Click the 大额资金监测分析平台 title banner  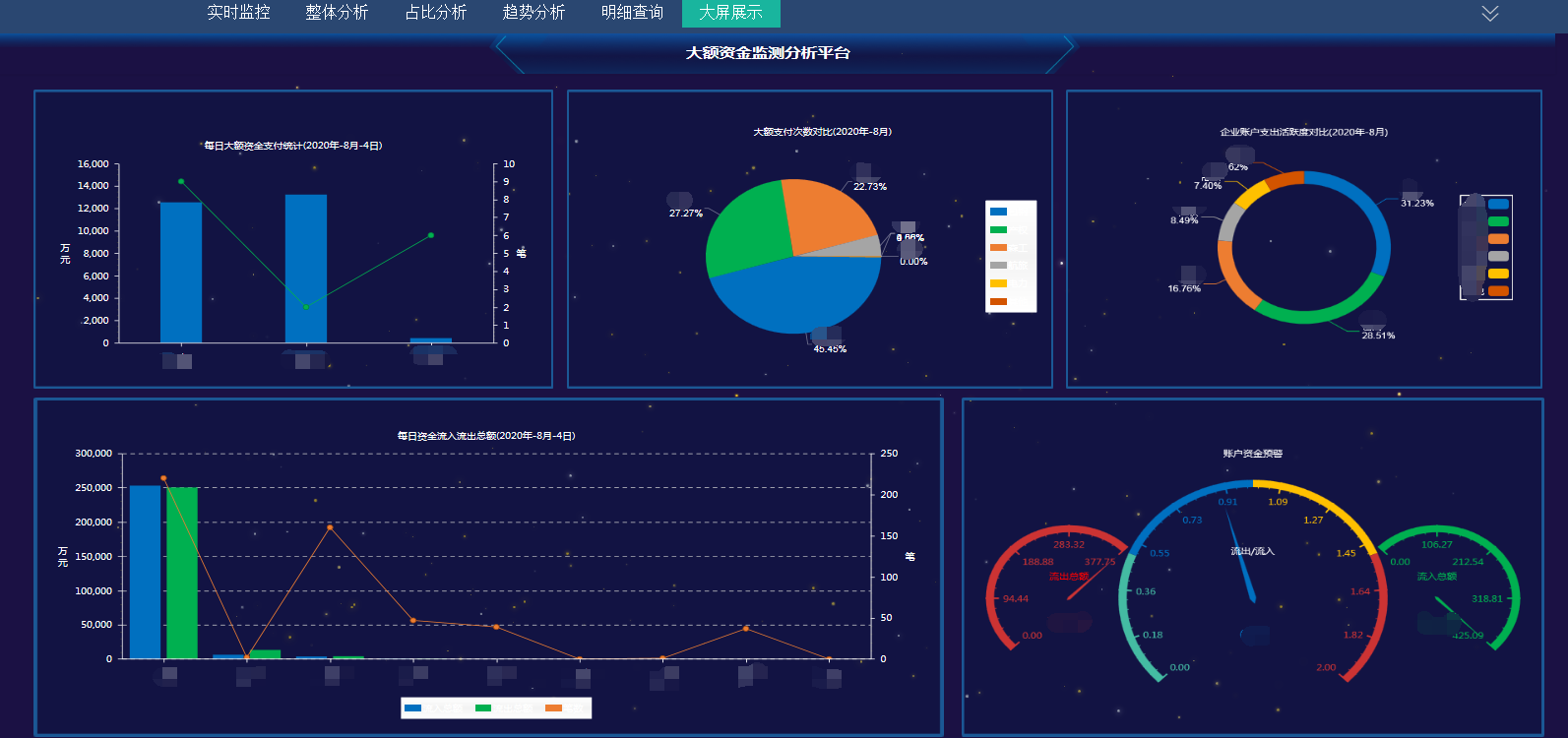[x=768, y=53]
